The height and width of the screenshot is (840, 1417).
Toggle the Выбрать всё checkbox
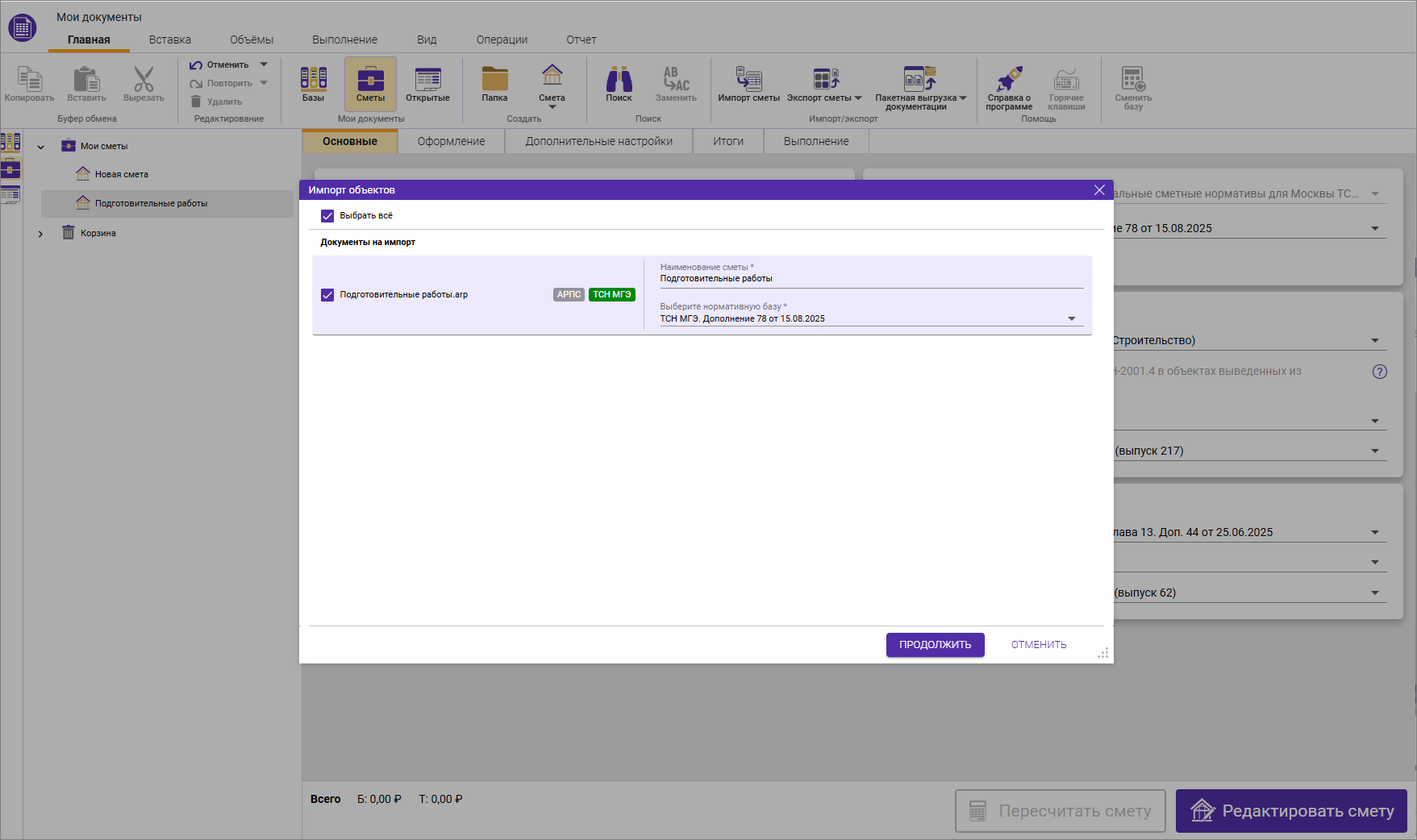pyautogui.click(x=327, y=216)
